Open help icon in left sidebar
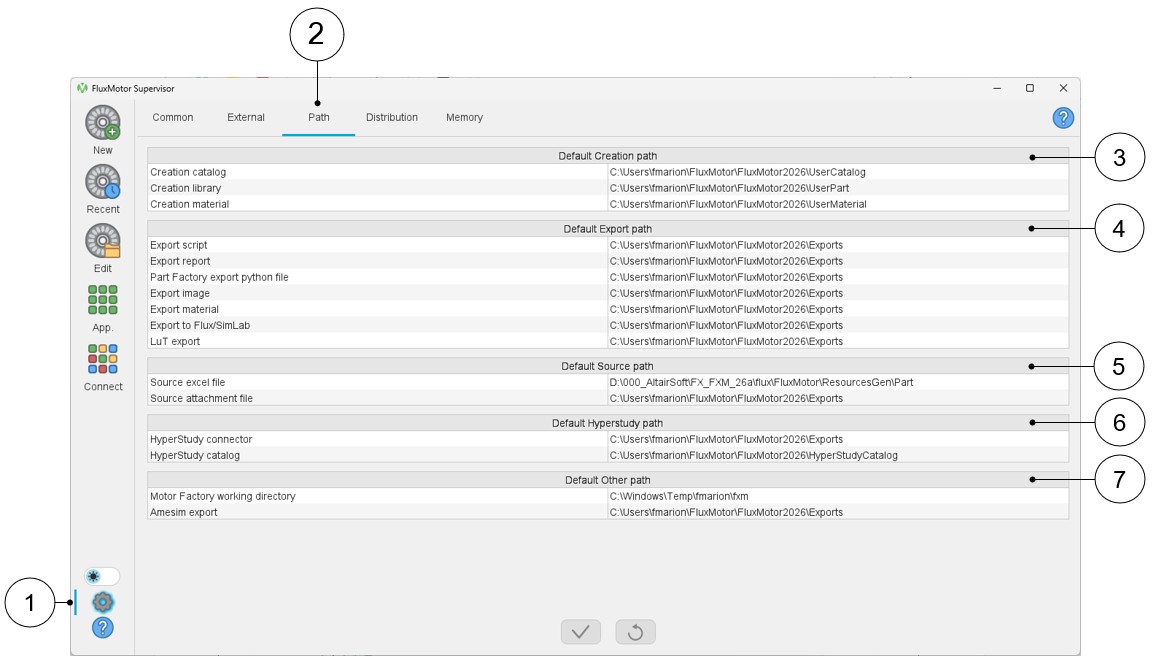 click(103, 628)
